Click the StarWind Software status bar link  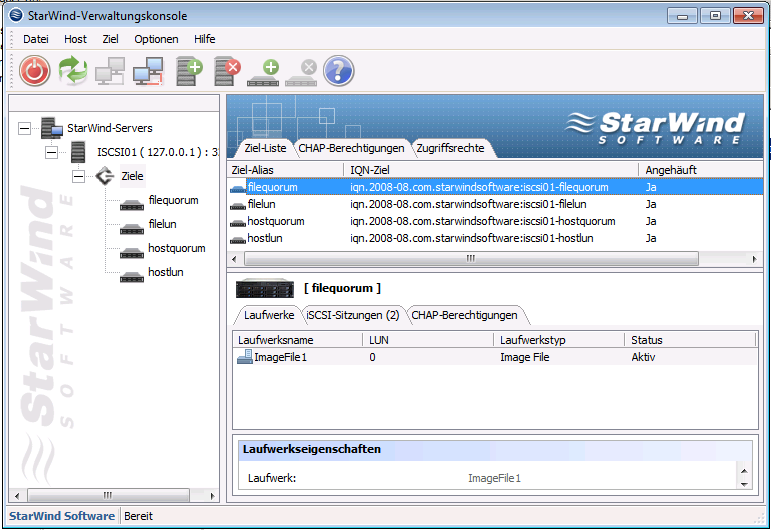[62, 516]
